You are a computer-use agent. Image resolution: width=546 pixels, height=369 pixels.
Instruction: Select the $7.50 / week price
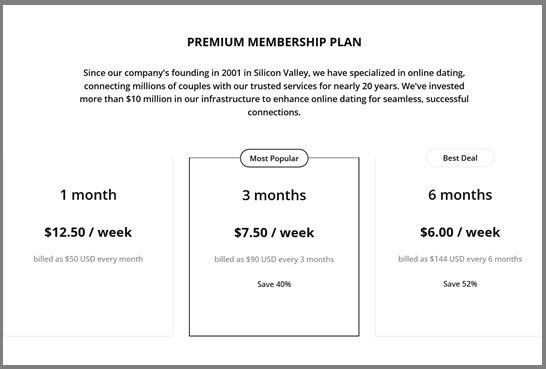click(274, 233)
